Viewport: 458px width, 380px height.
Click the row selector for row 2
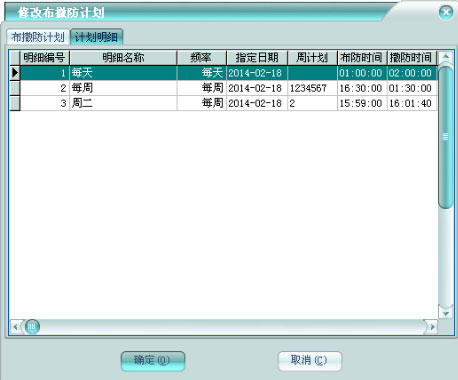pos(15,88)
